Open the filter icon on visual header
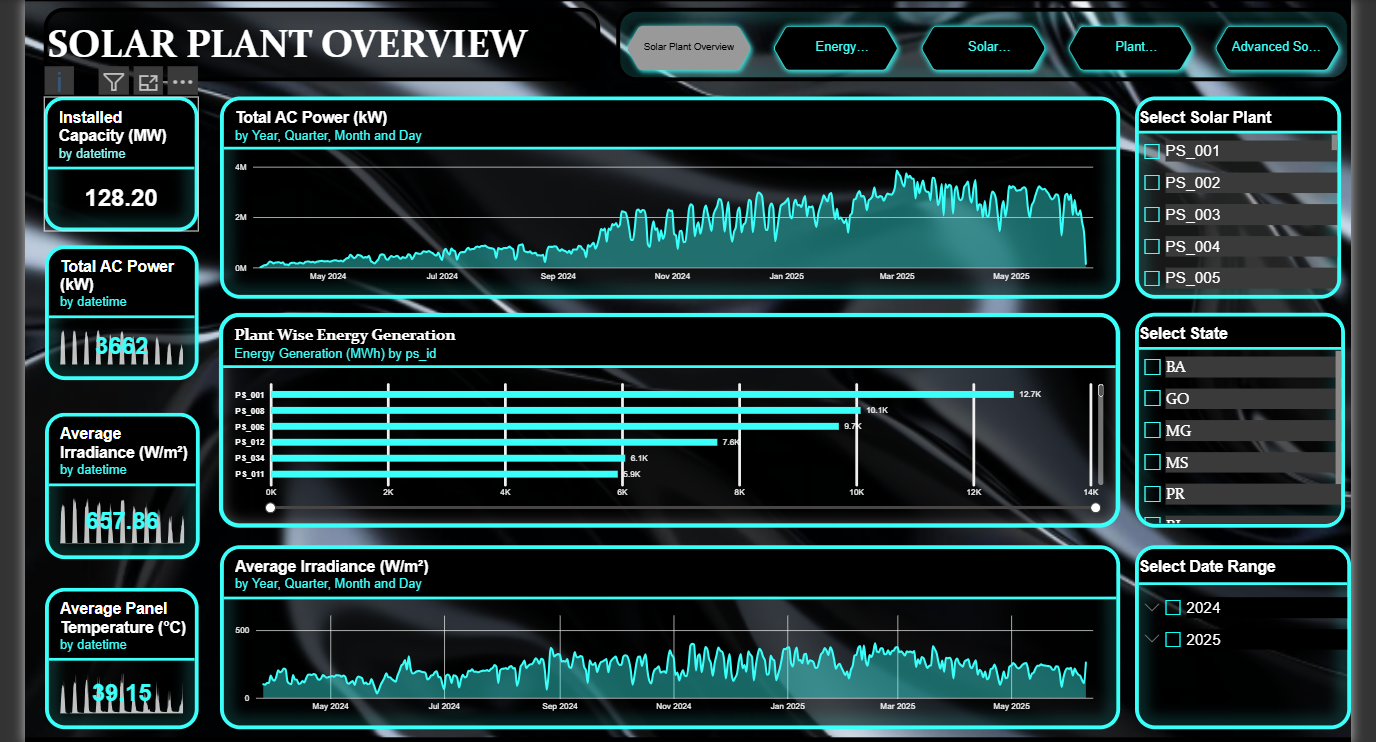1376x742 pixels. pos(114,82)
